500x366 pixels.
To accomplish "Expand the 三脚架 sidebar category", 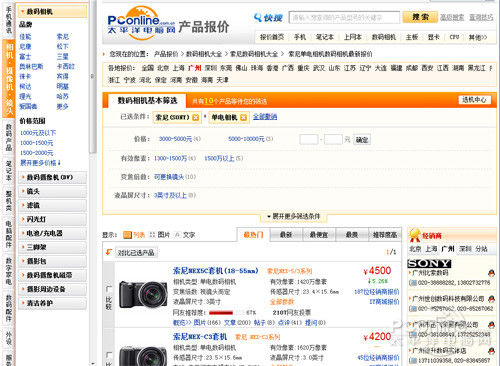I will (x=53, y=247).
